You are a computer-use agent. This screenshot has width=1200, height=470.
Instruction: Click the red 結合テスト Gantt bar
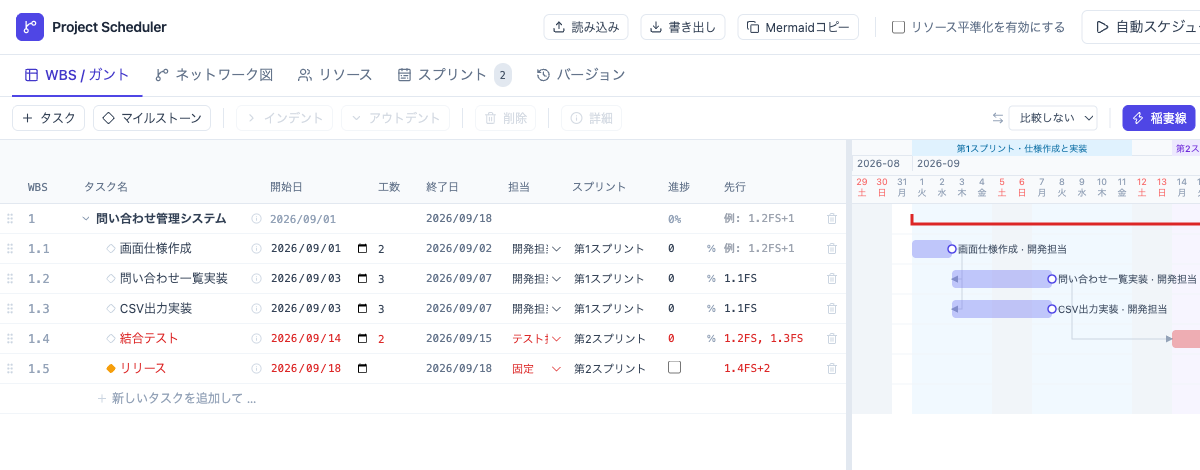(1186, 339)
